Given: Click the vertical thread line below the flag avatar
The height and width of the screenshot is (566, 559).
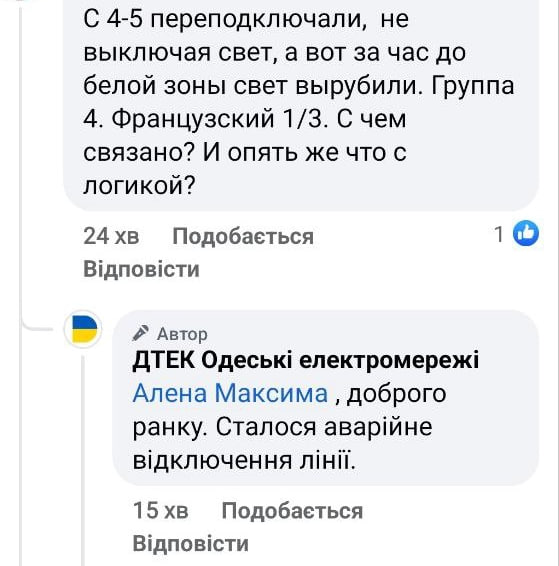Looking at the screenshot, I should click(83, 460).
